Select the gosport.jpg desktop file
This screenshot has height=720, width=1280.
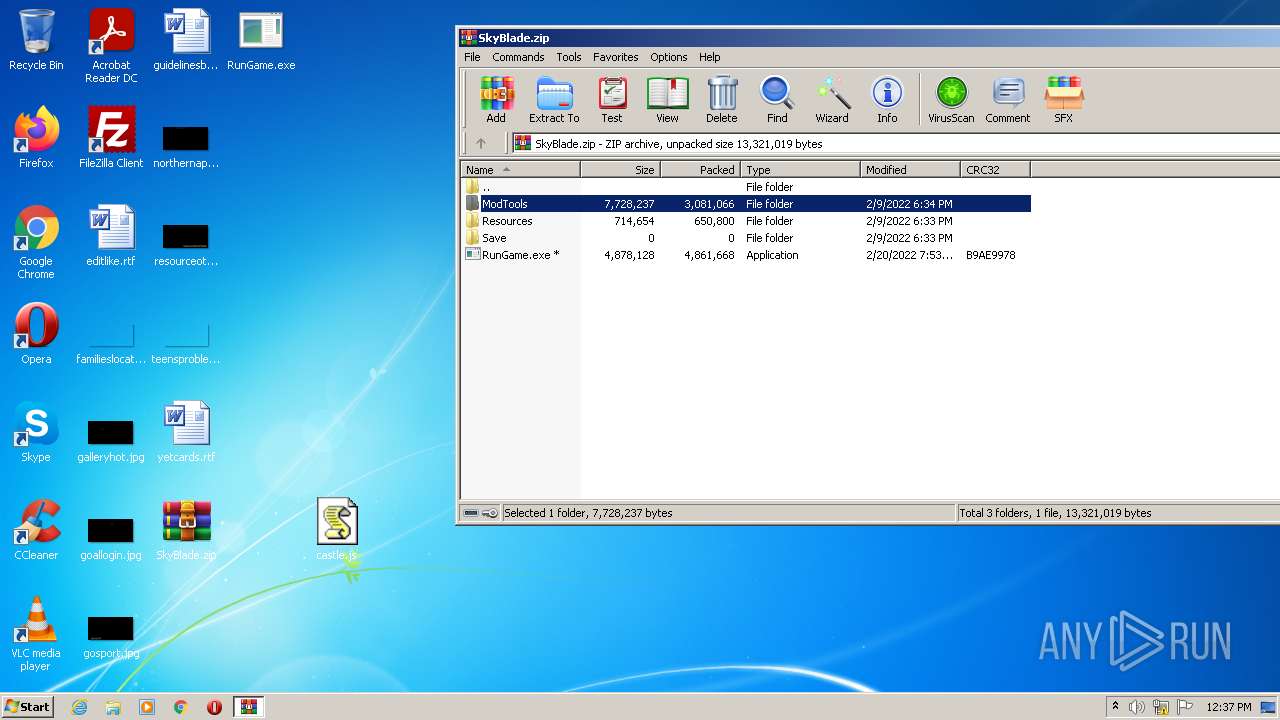[x=111, y=636]
